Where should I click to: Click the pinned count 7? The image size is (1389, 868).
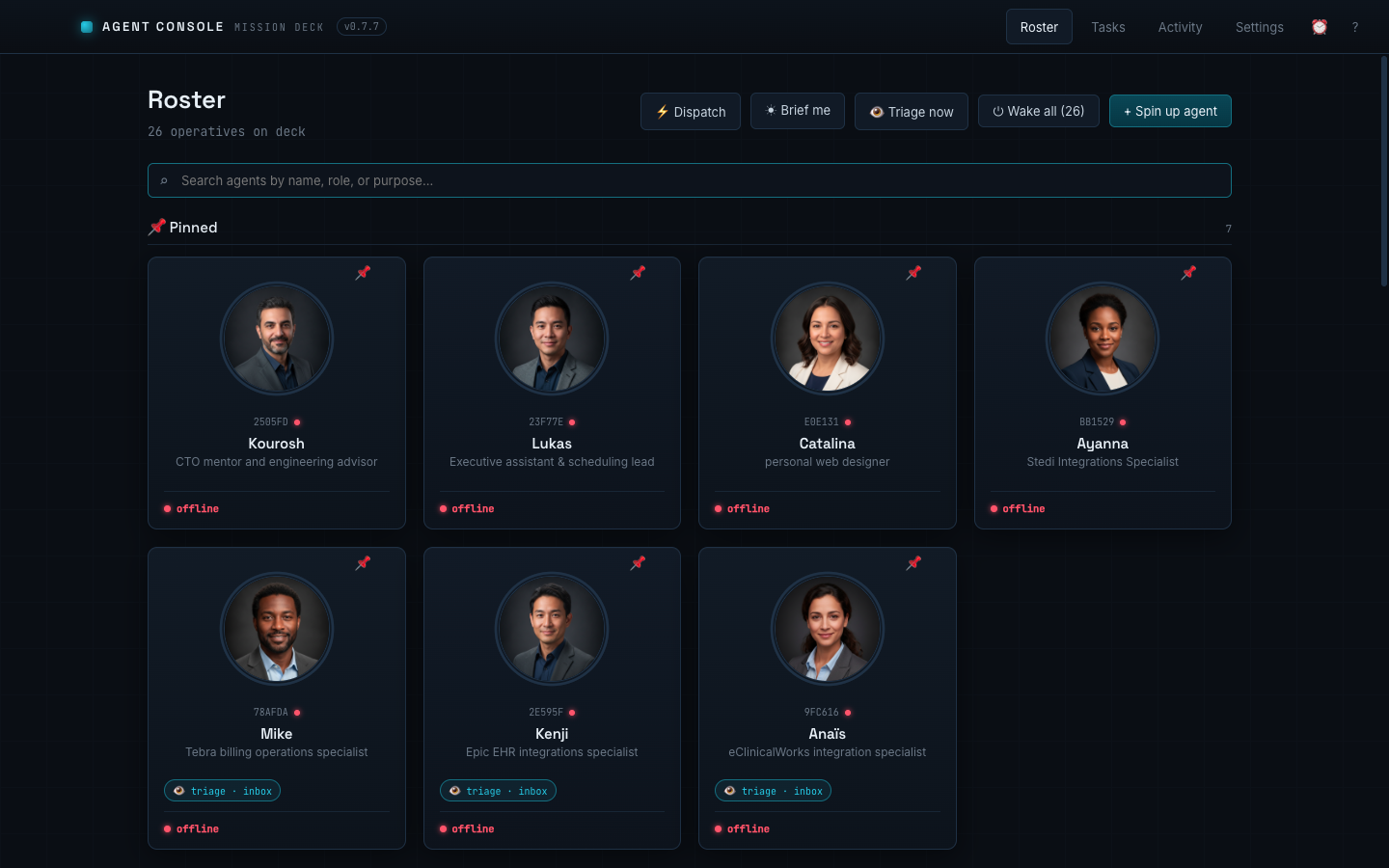point(1228,229)
